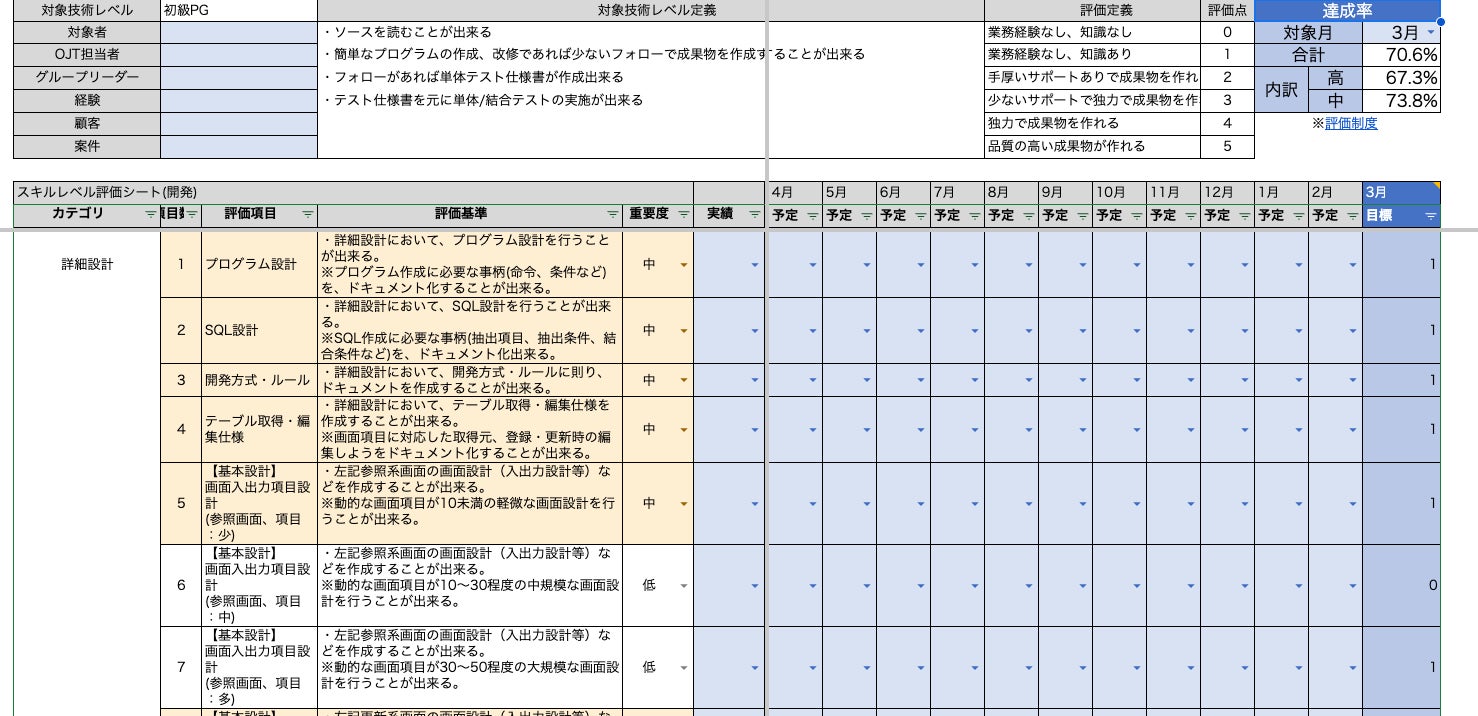Select the 対象者 input cell
This screenshot has height=716, width=1478.
click(239, 32)
